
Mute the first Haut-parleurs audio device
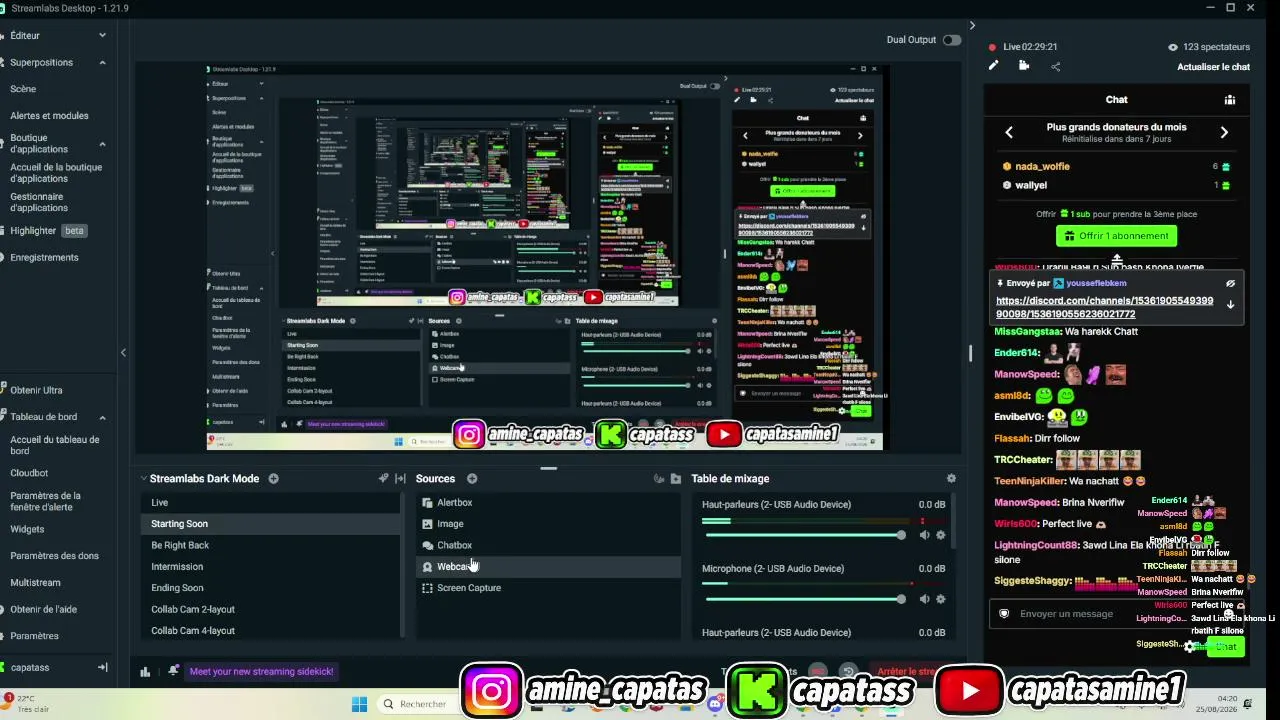924,536
